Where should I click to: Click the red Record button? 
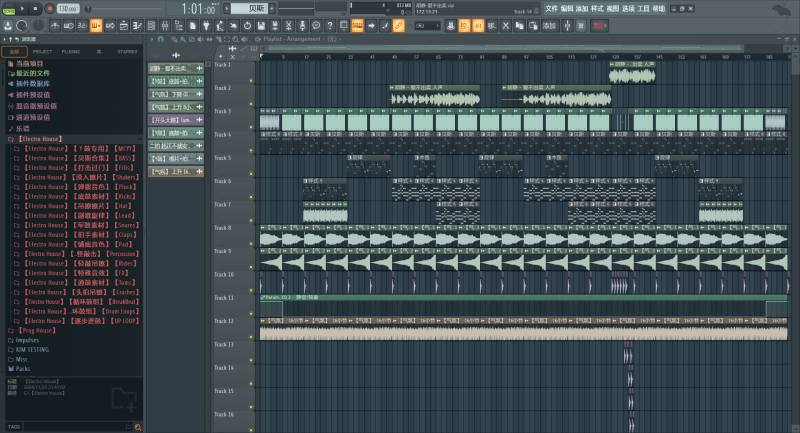(49, 8)
